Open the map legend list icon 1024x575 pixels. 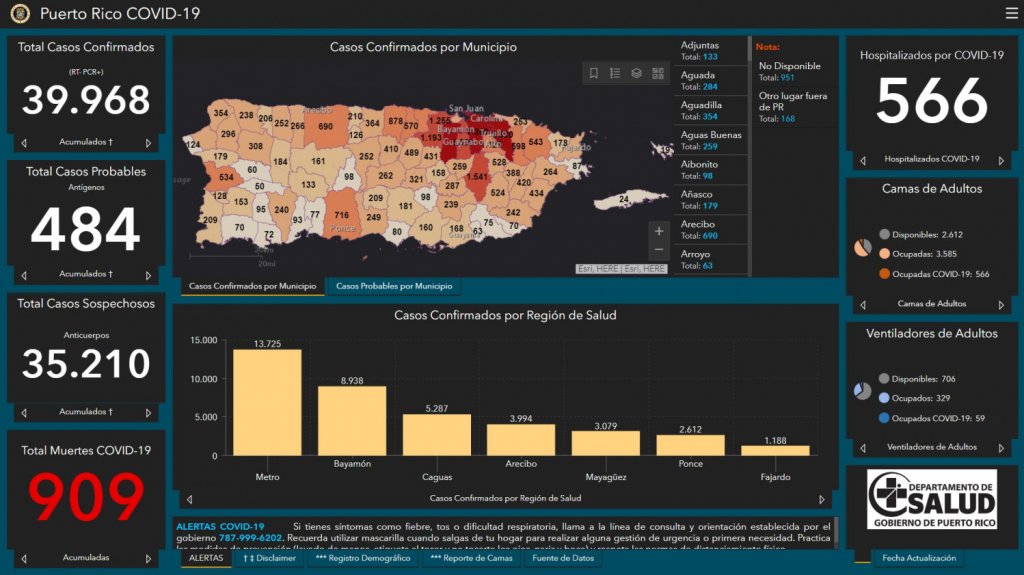point(615,73)
